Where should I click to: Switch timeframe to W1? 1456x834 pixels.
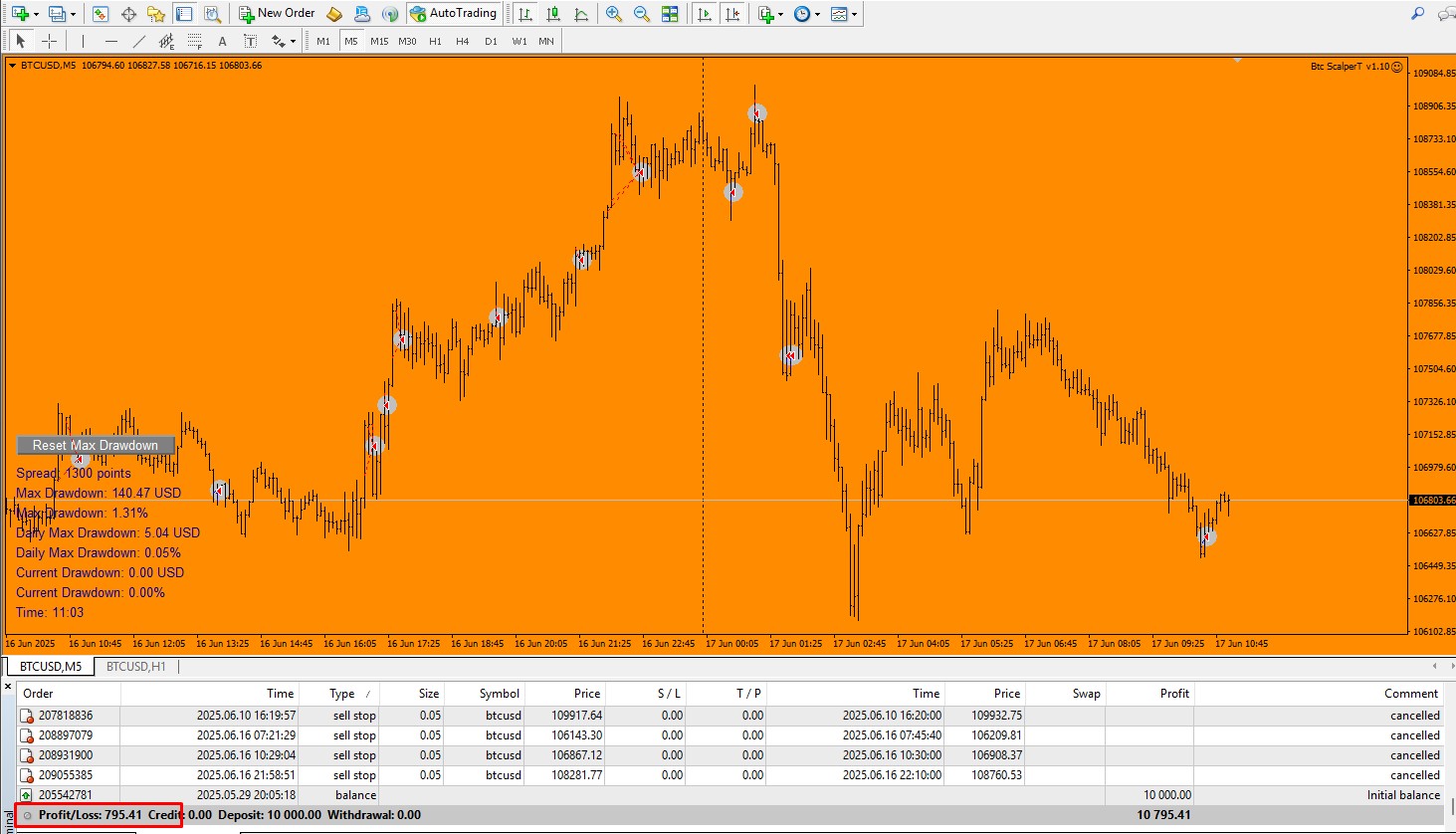click(520, 41)
